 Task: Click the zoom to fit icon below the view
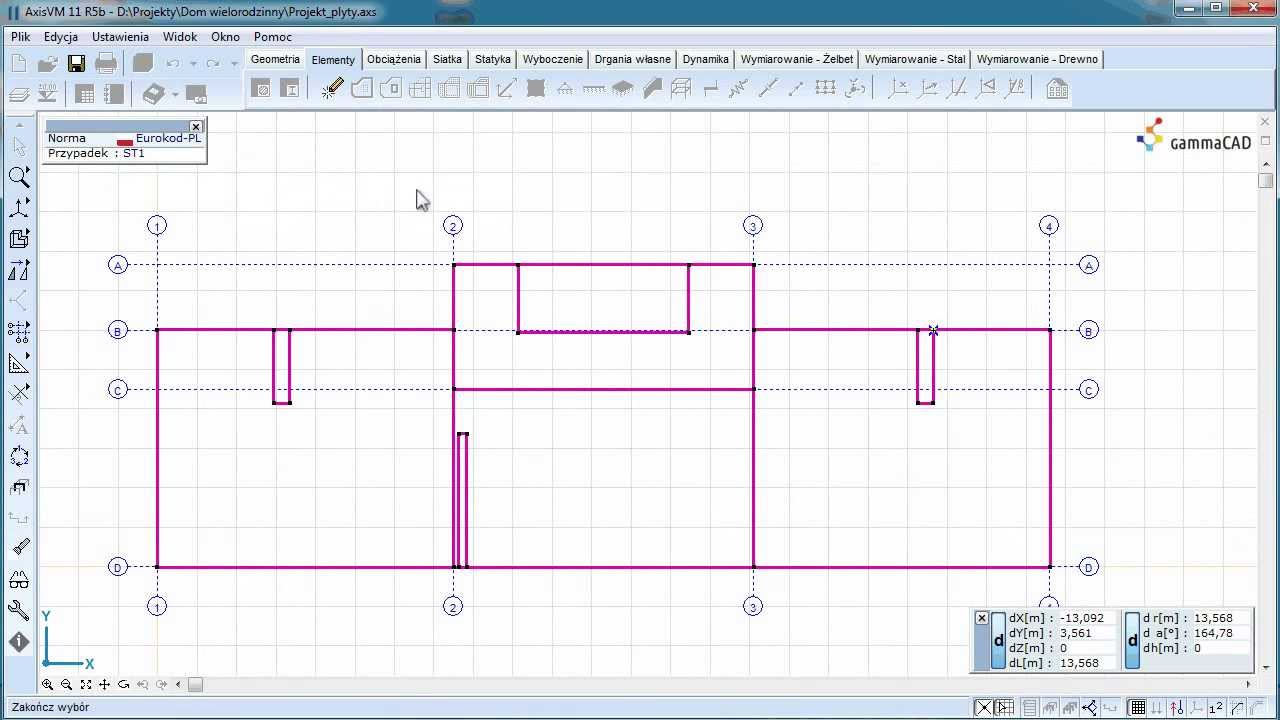click(85, 685)
